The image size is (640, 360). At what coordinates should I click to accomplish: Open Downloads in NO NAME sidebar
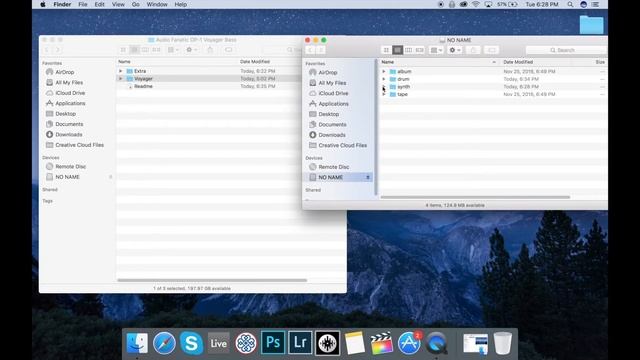coord(332,135)
